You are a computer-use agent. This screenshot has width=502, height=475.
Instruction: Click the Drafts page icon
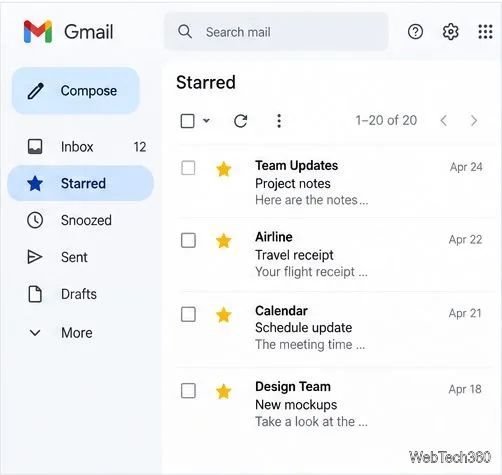(x=35, y=294)
